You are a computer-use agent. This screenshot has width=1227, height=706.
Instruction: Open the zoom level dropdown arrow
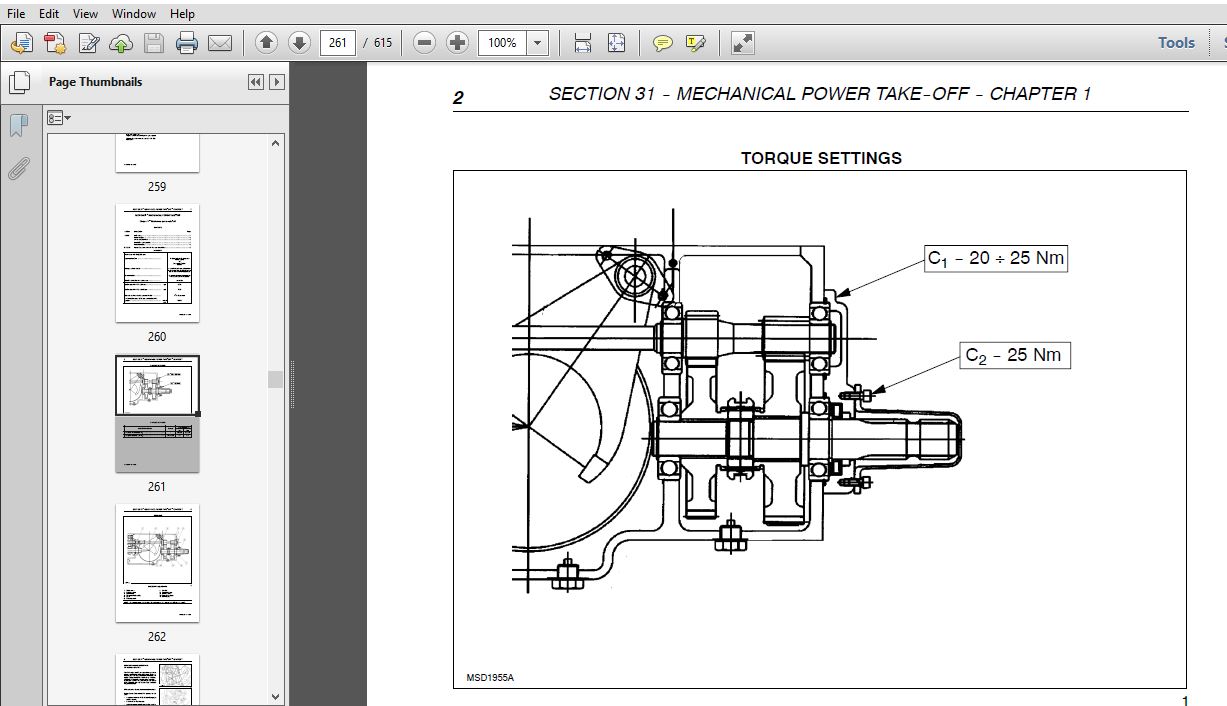click(x=538, y=43)
